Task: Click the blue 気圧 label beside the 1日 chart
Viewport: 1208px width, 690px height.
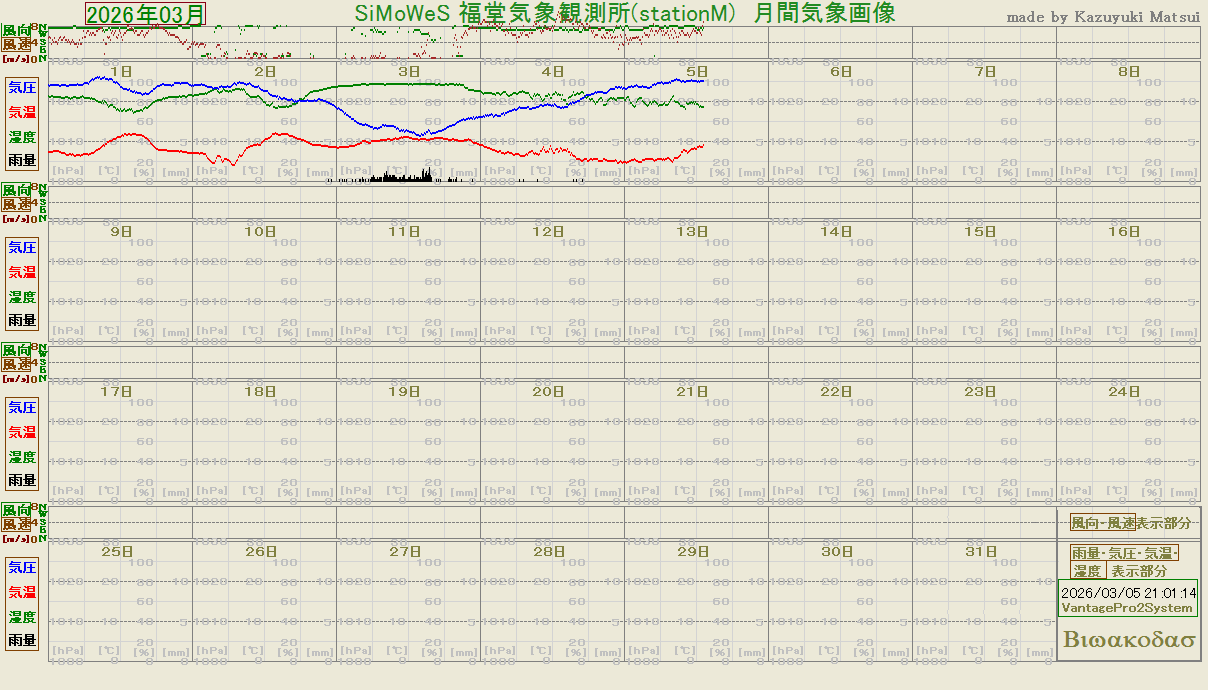Action: [x=22, y=87]
